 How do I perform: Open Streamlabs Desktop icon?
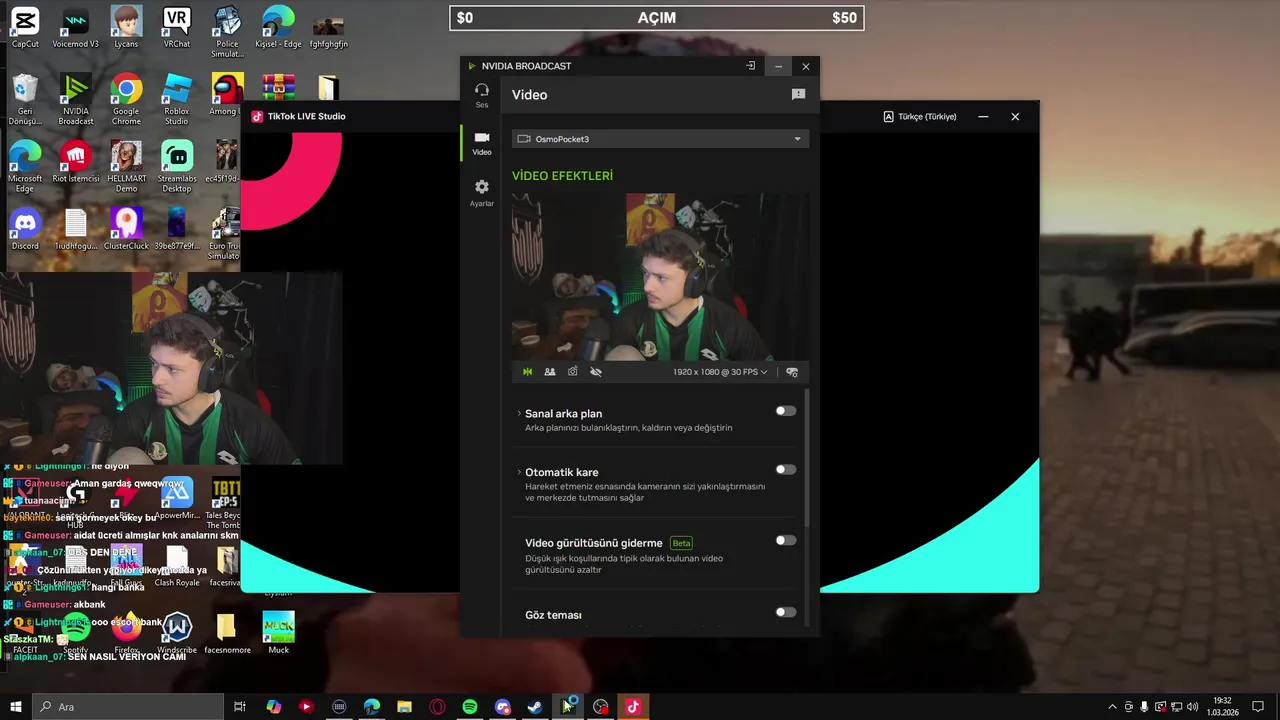[x=177, y=166]
